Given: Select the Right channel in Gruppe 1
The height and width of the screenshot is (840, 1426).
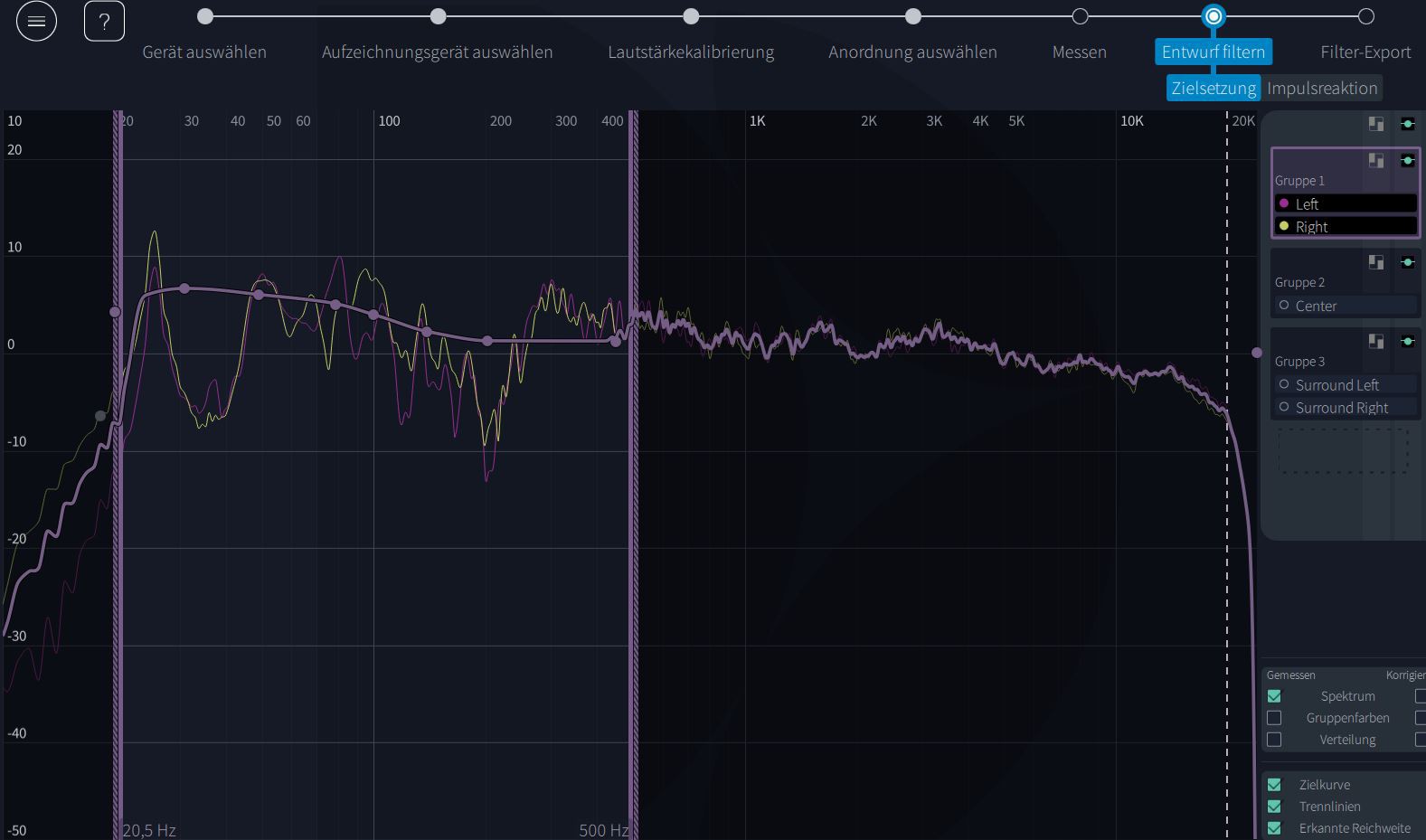Looking at the screenshot, I should click(1346, 226).
